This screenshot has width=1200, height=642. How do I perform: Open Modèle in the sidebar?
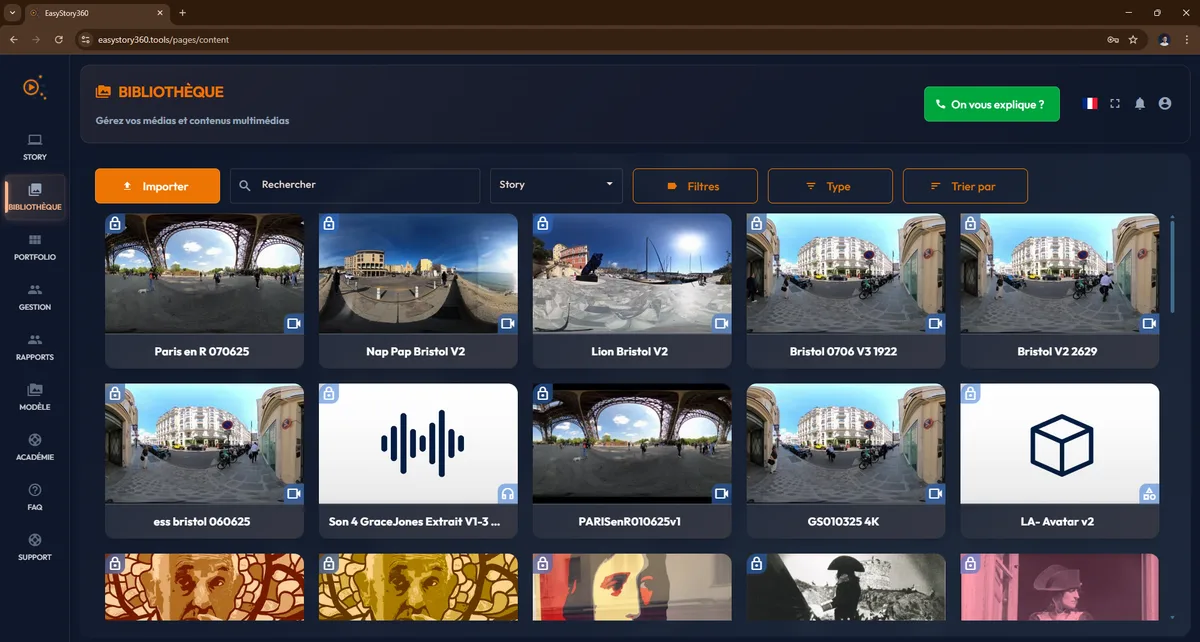(35, 397)
